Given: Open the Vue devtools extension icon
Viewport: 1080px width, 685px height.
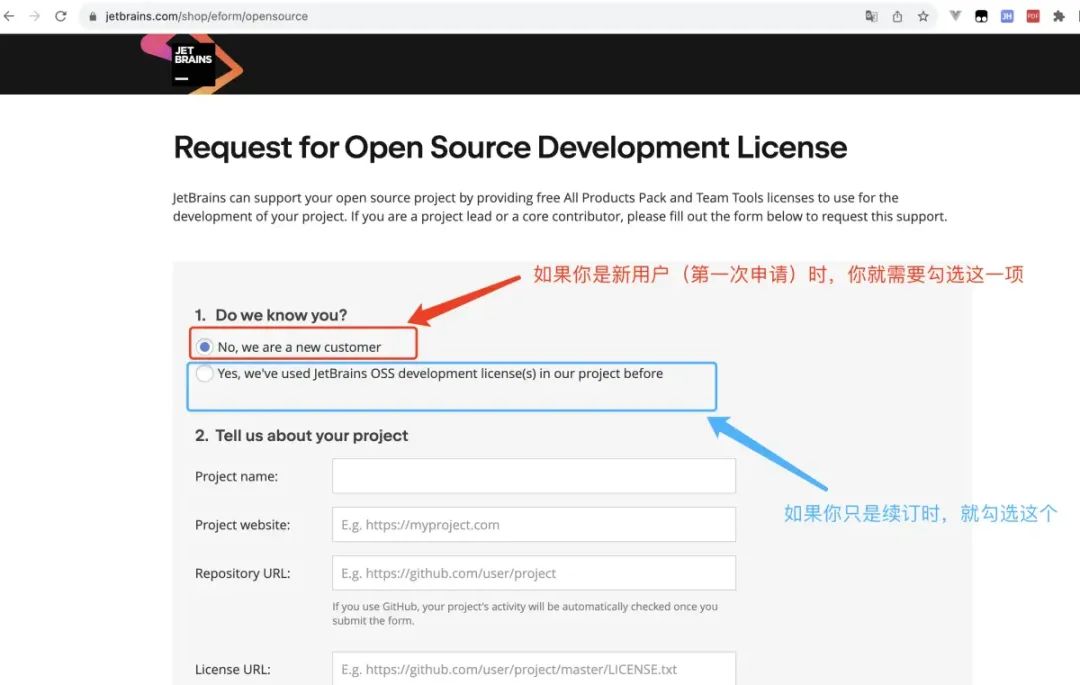Looking at the screenshot, I should (x=955, y=16).
